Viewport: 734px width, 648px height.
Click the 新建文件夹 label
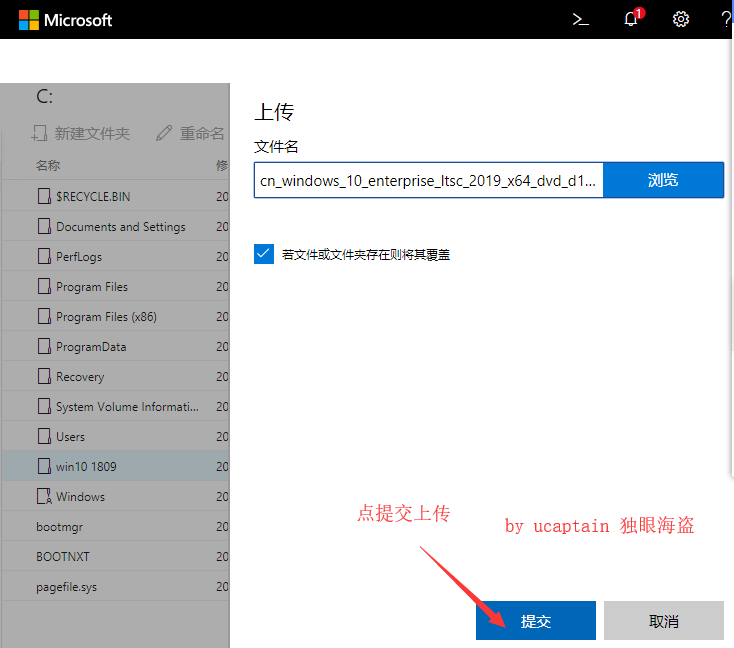92,133
